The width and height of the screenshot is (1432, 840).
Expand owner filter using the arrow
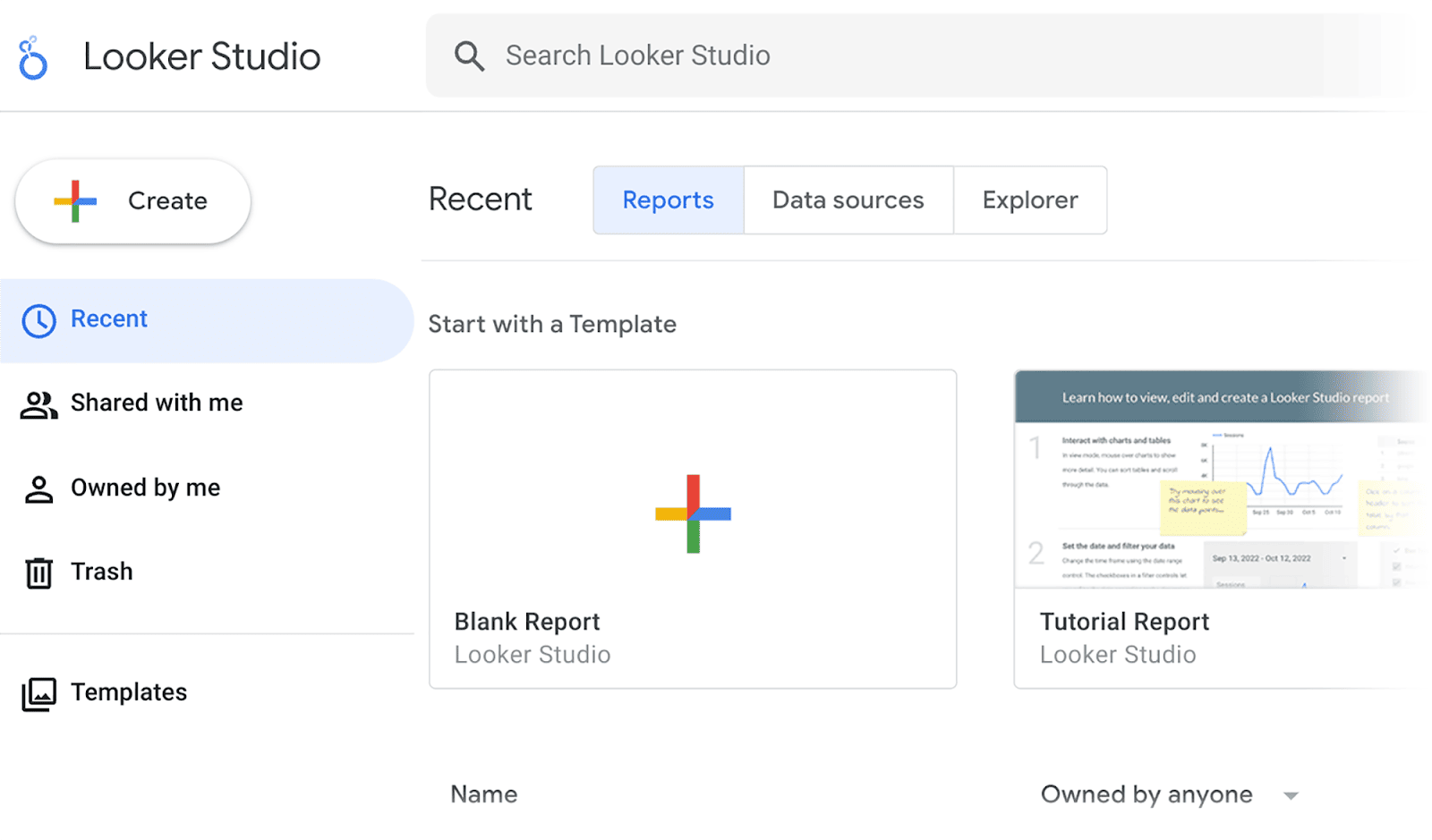click(x=1291, y=795)
